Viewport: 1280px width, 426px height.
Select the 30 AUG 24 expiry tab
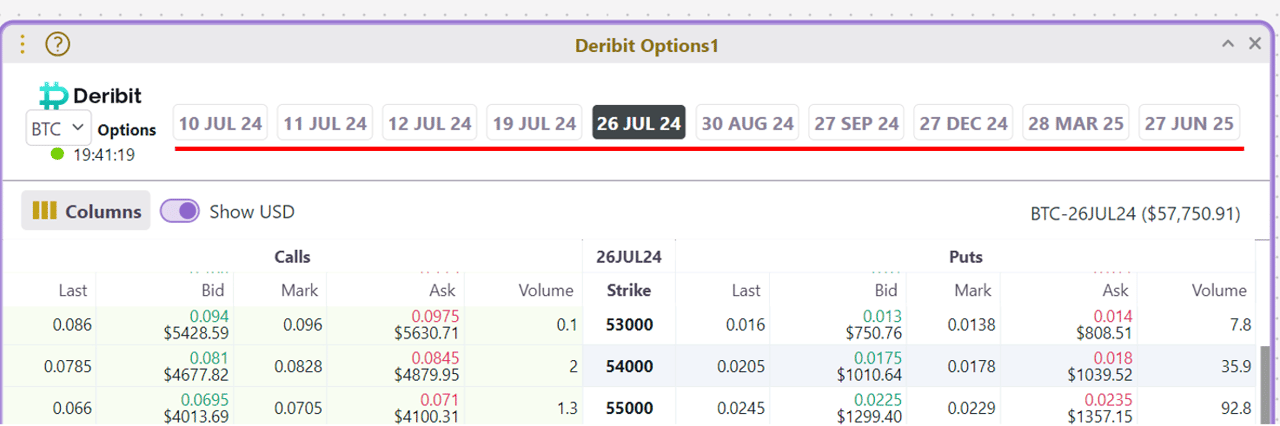[748, 123]
